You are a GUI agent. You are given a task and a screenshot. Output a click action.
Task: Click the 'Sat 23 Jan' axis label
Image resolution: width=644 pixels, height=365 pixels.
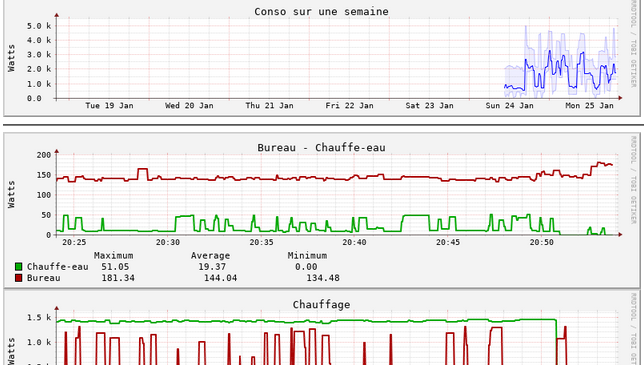coord(430,106)
